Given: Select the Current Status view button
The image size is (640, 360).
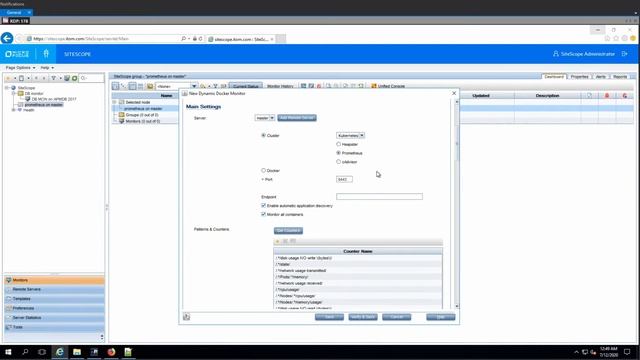Looking at the screenshot, I should pos(246,86).
